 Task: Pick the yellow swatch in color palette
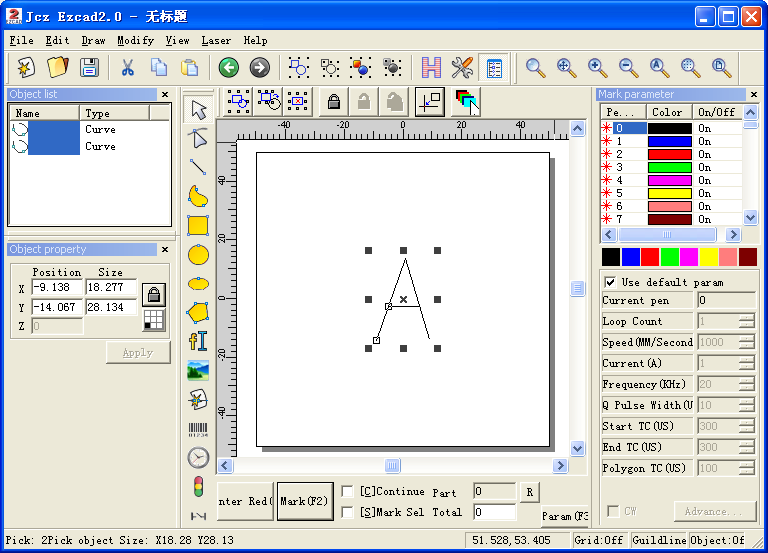click(709, 257)
